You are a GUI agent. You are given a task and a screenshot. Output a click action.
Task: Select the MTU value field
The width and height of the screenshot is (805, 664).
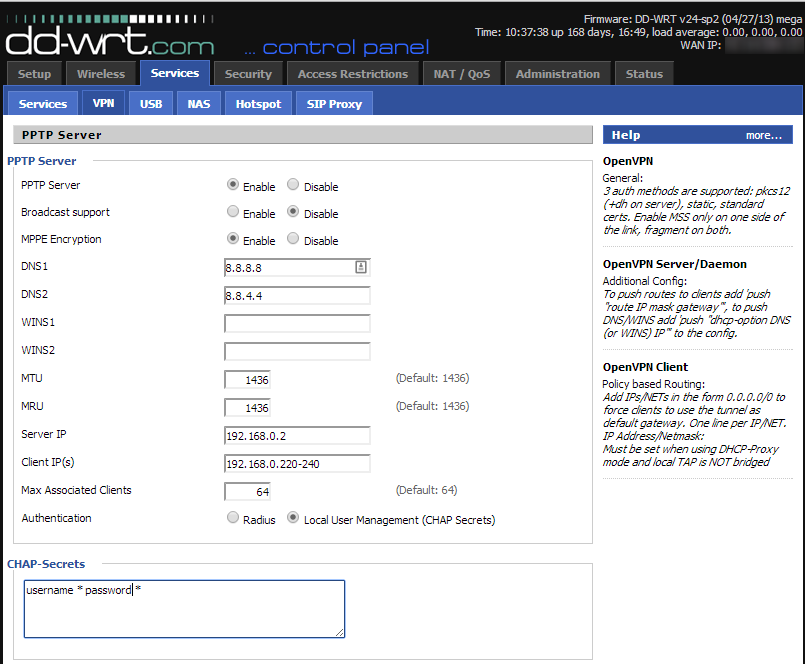coord(247,380)
